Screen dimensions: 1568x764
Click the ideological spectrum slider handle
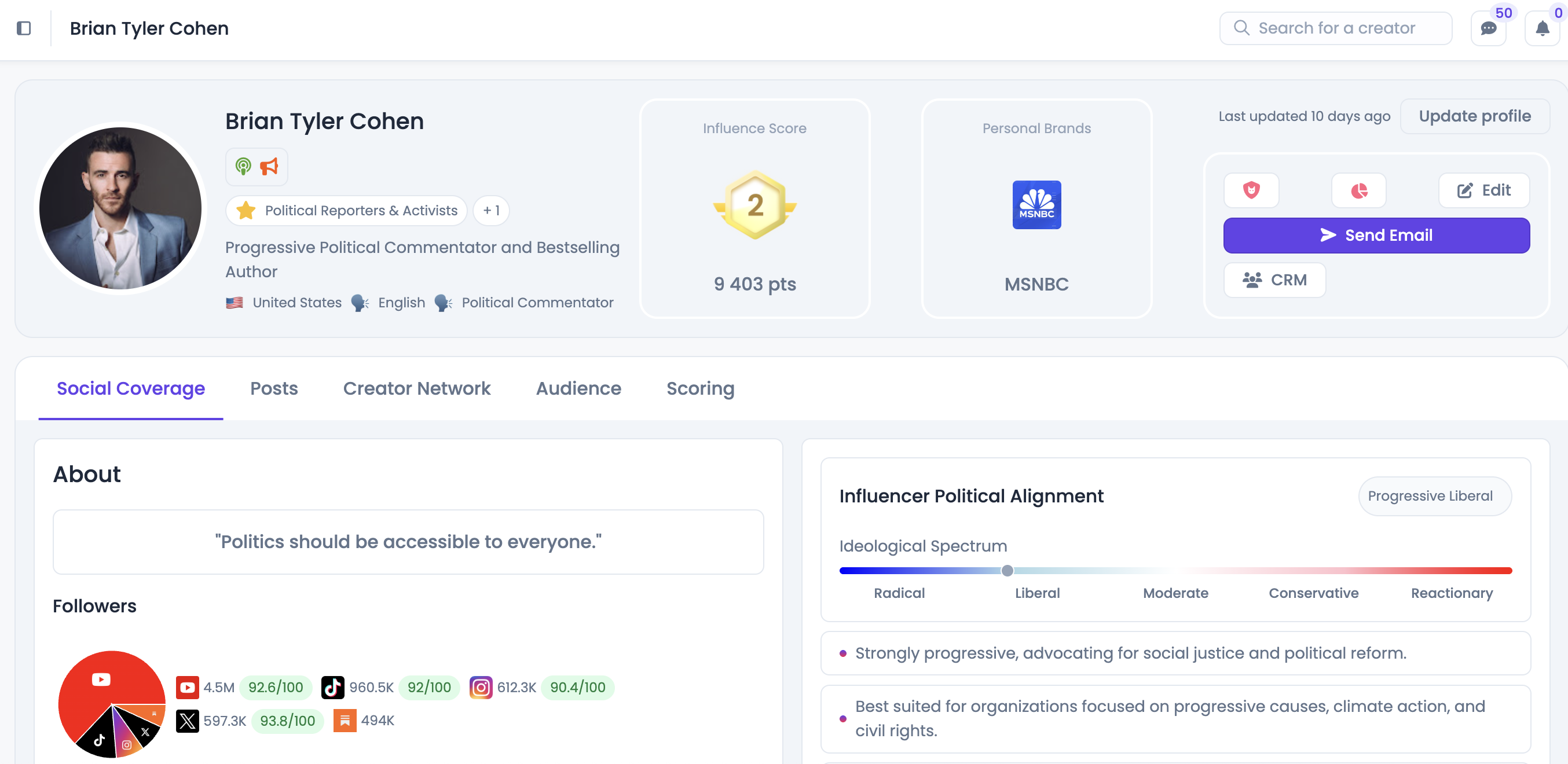pyautogui.click(x=1008, y=571)
